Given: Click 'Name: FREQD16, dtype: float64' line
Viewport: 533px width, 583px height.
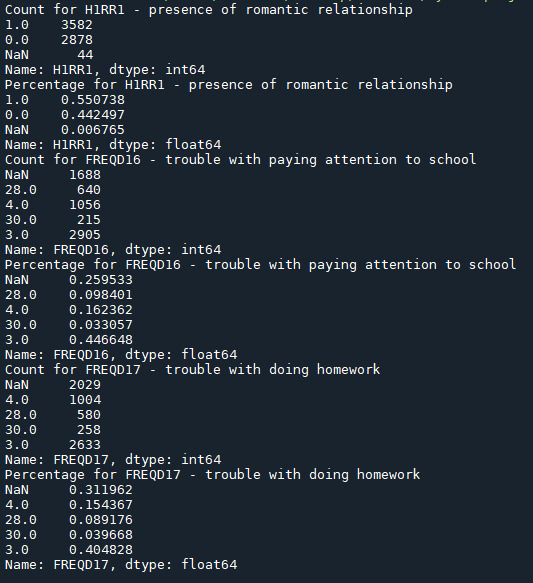Looking at the screenshot, I should click(x=121, y=355).
